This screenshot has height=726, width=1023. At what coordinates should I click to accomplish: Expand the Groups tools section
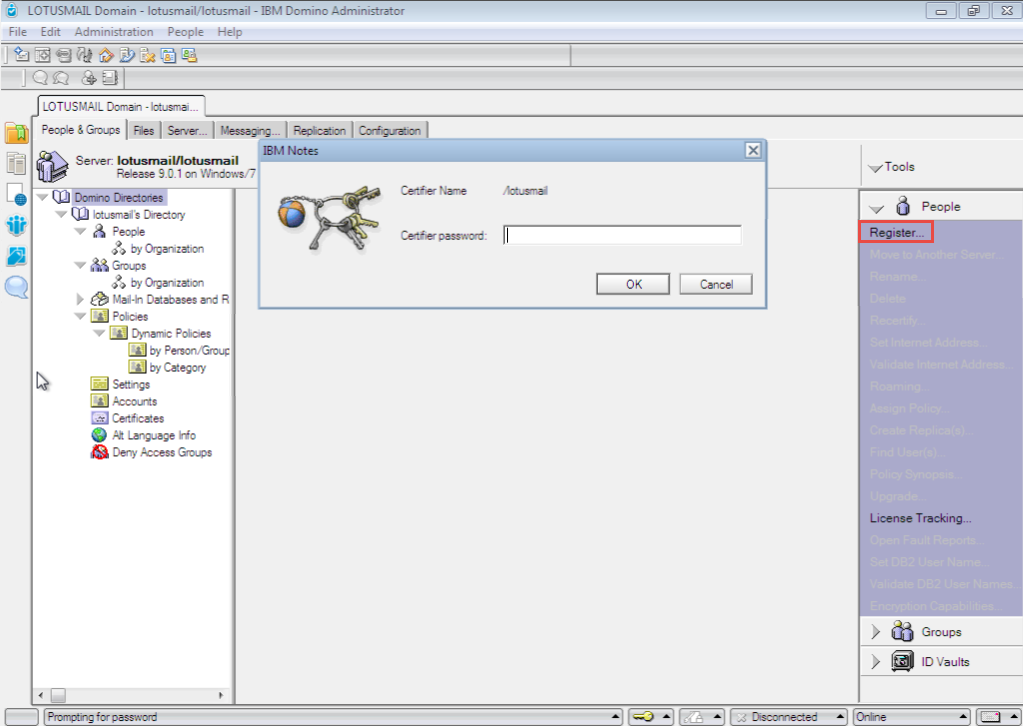pos(876,631)
